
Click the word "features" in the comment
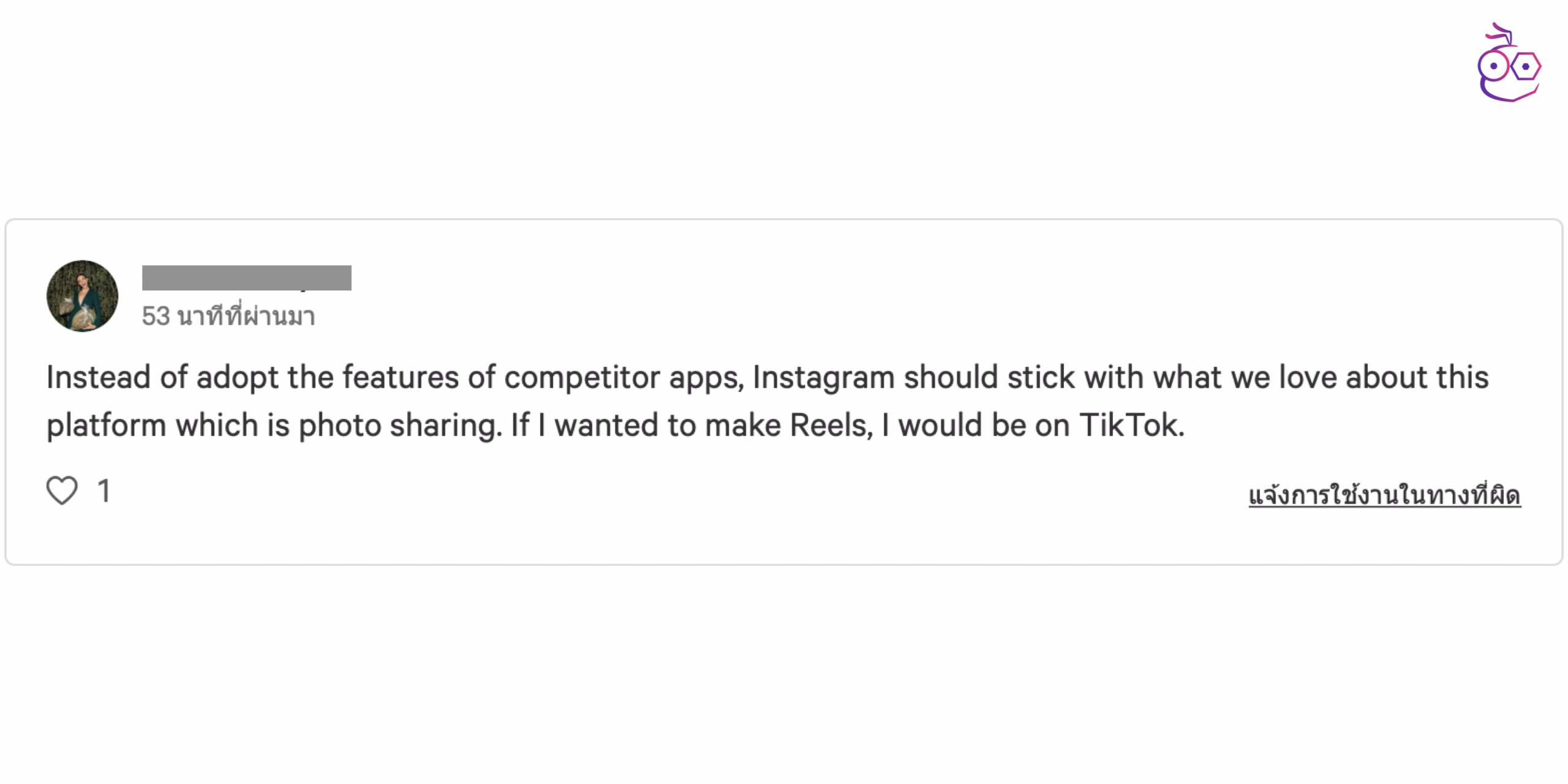tap(400, 377)
